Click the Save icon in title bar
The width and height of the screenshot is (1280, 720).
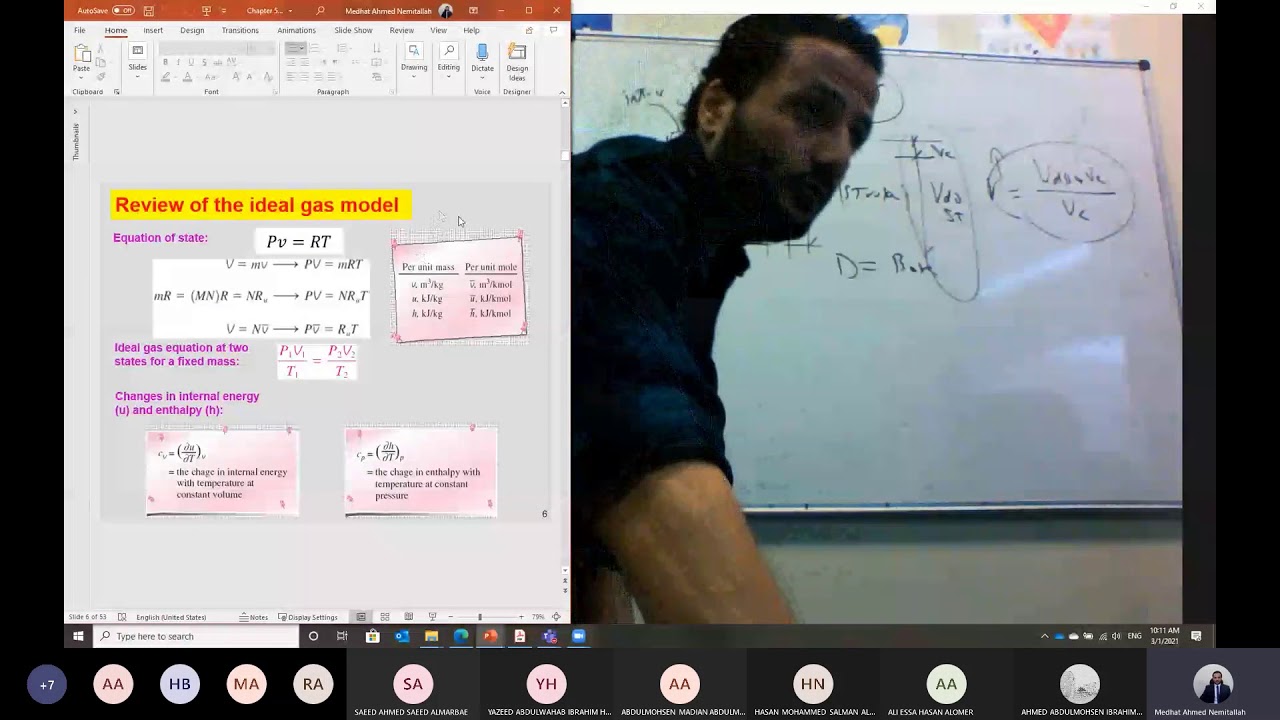tap(149, 10)
